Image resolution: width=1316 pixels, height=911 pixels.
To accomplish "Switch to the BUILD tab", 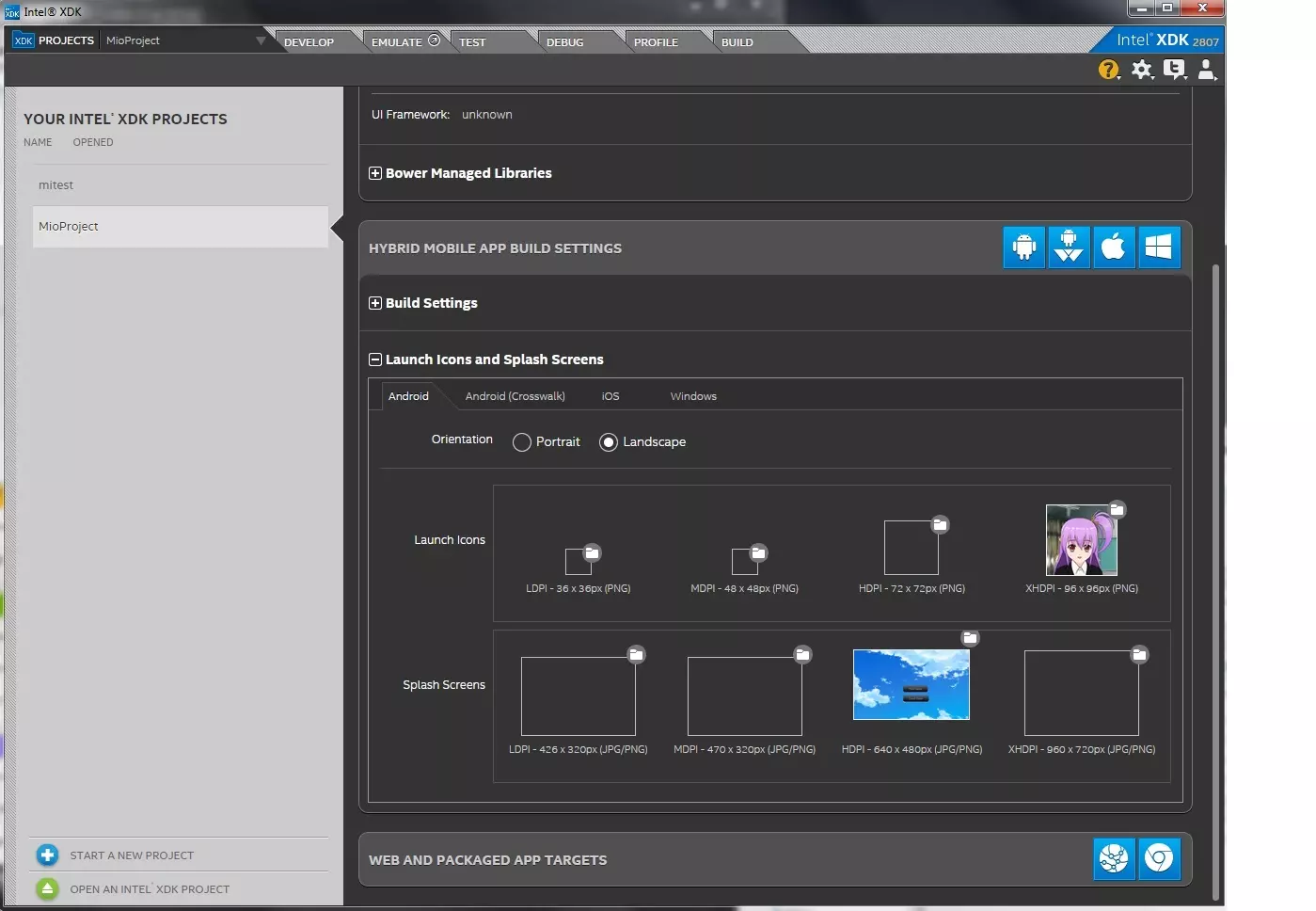I will point(737,42).
